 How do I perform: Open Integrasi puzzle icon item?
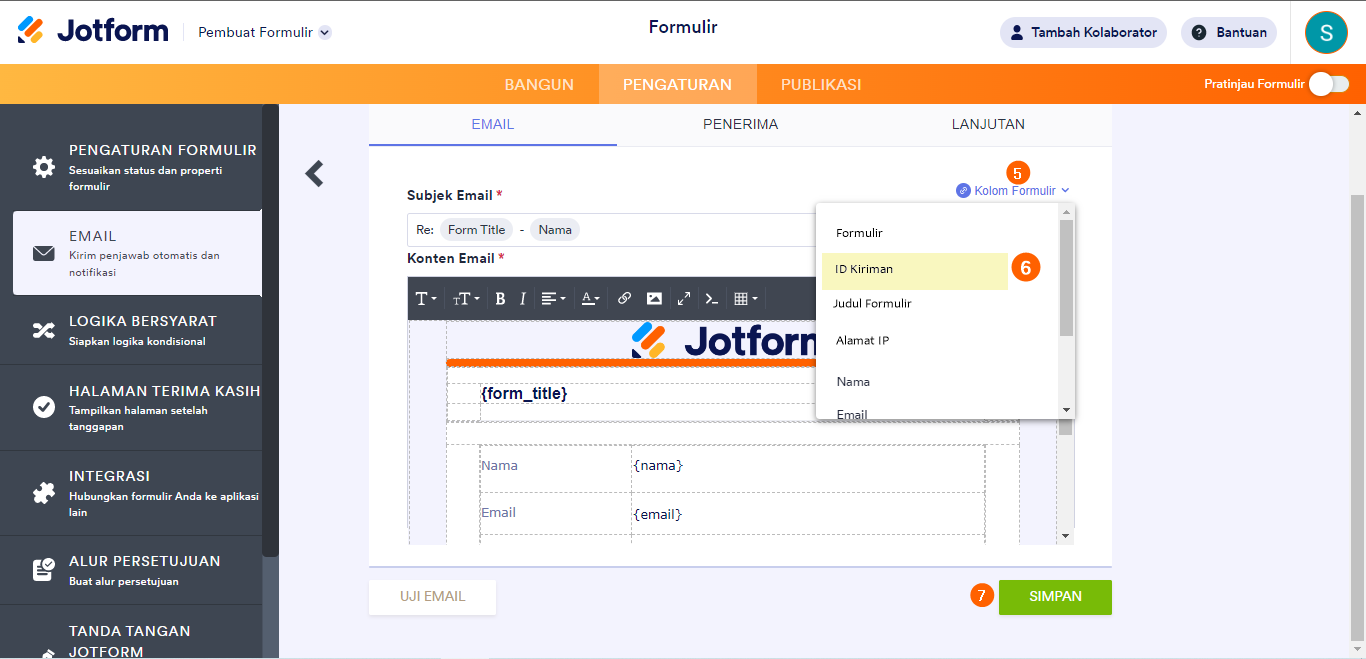click(x=131, y=493)
